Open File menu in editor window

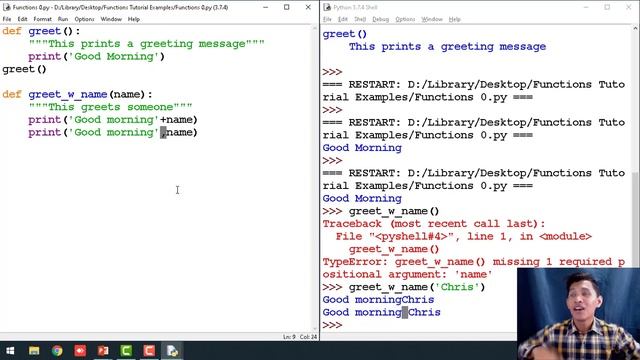pyautogui.click(x=7, y=19)
